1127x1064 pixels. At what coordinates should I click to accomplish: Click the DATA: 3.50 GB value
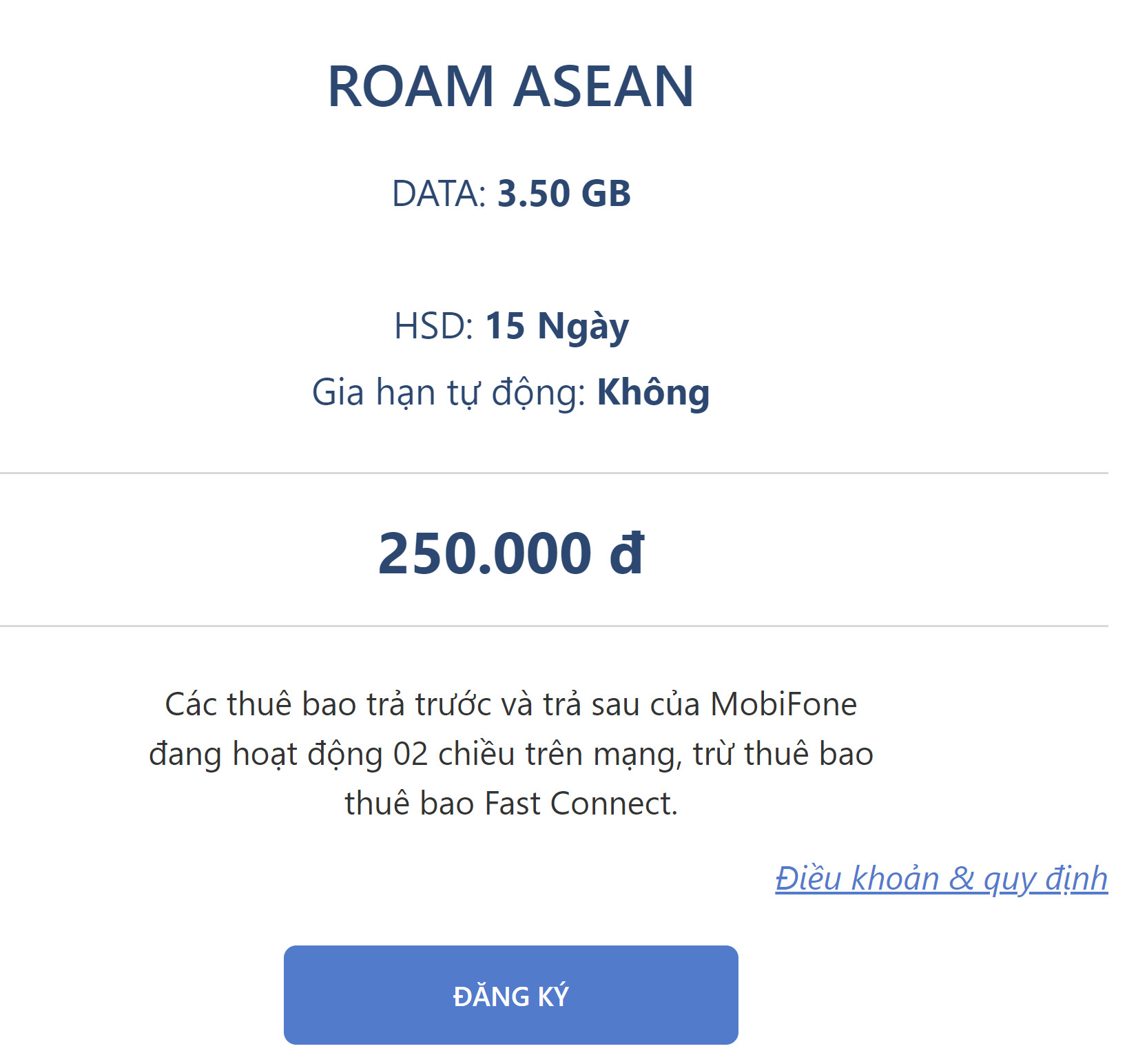[x=513, y=195]
